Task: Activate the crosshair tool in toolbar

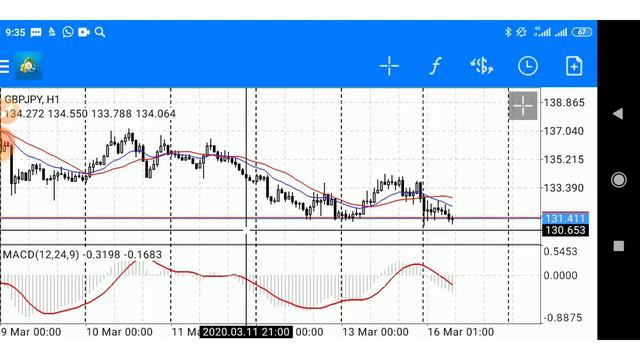Action: 389,66
